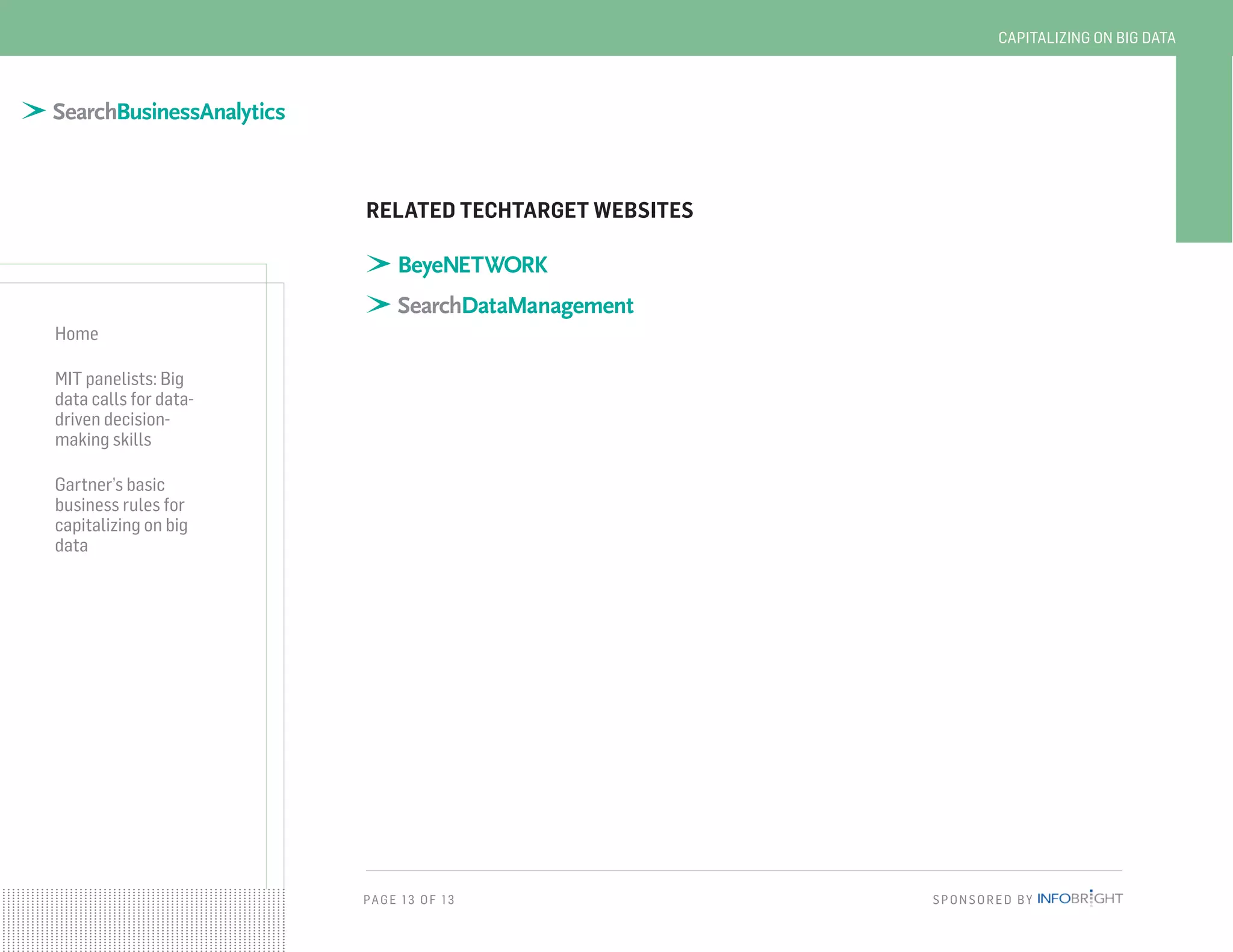Open the SearchBusinessAnalytics site logo text
1233x952 pixels.
pos(169,112)
